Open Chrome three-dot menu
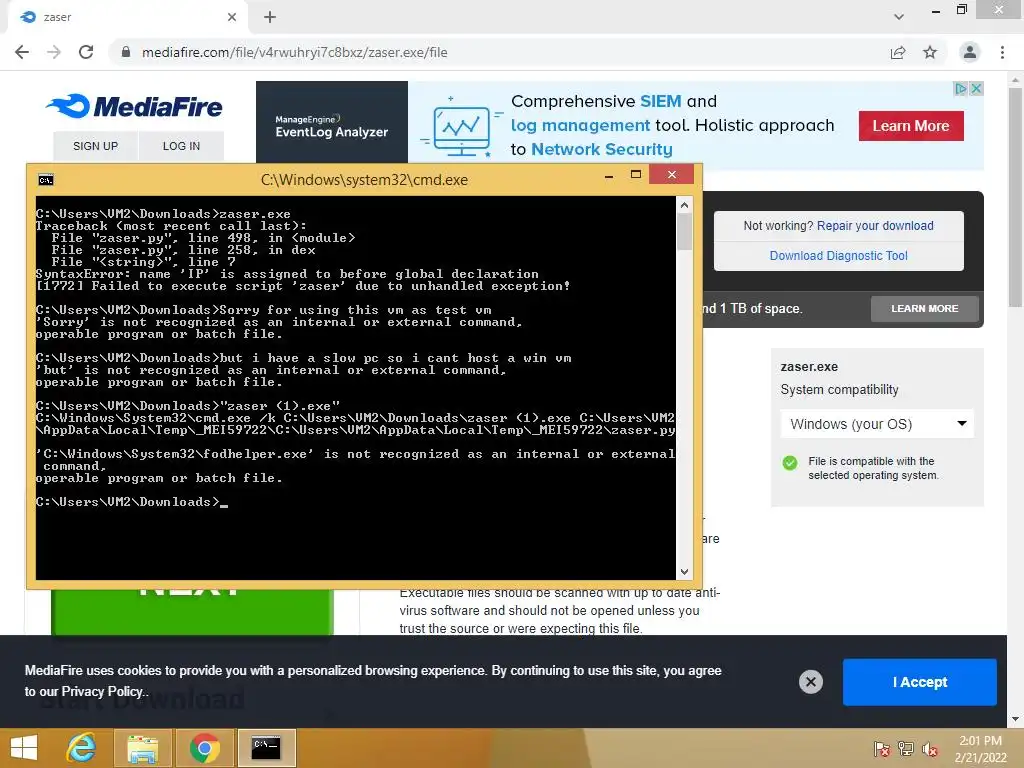Screen dimensions: 1024x768 point(1002,52)
